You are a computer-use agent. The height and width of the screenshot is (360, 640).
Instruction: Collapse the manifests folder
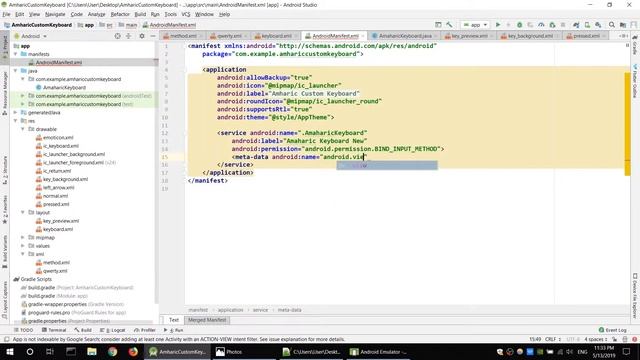(16, 54)
